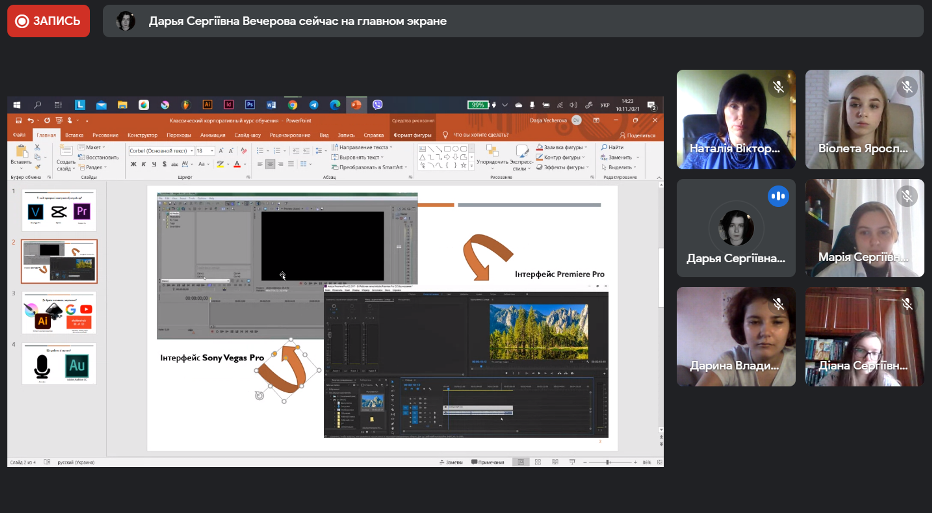Screen dimensions: 932x513
Task: Click the Поделиться share button
Action: click(x=638, y=135)
